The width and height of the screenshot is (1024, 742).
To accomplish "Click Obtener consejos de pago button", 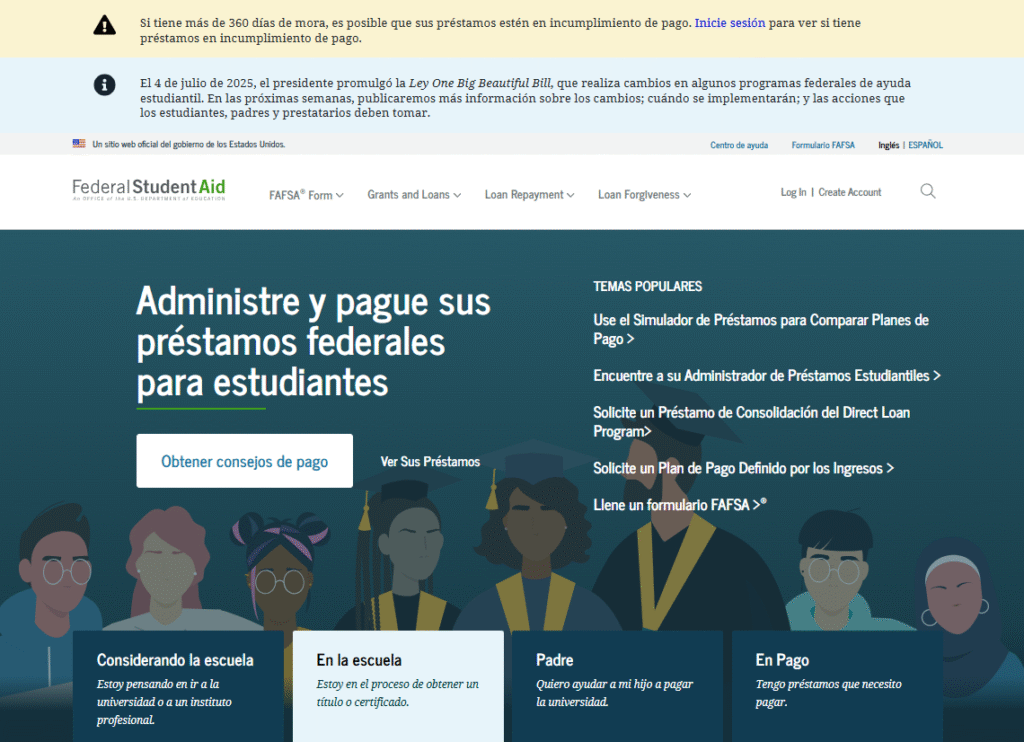I will 244,460.
